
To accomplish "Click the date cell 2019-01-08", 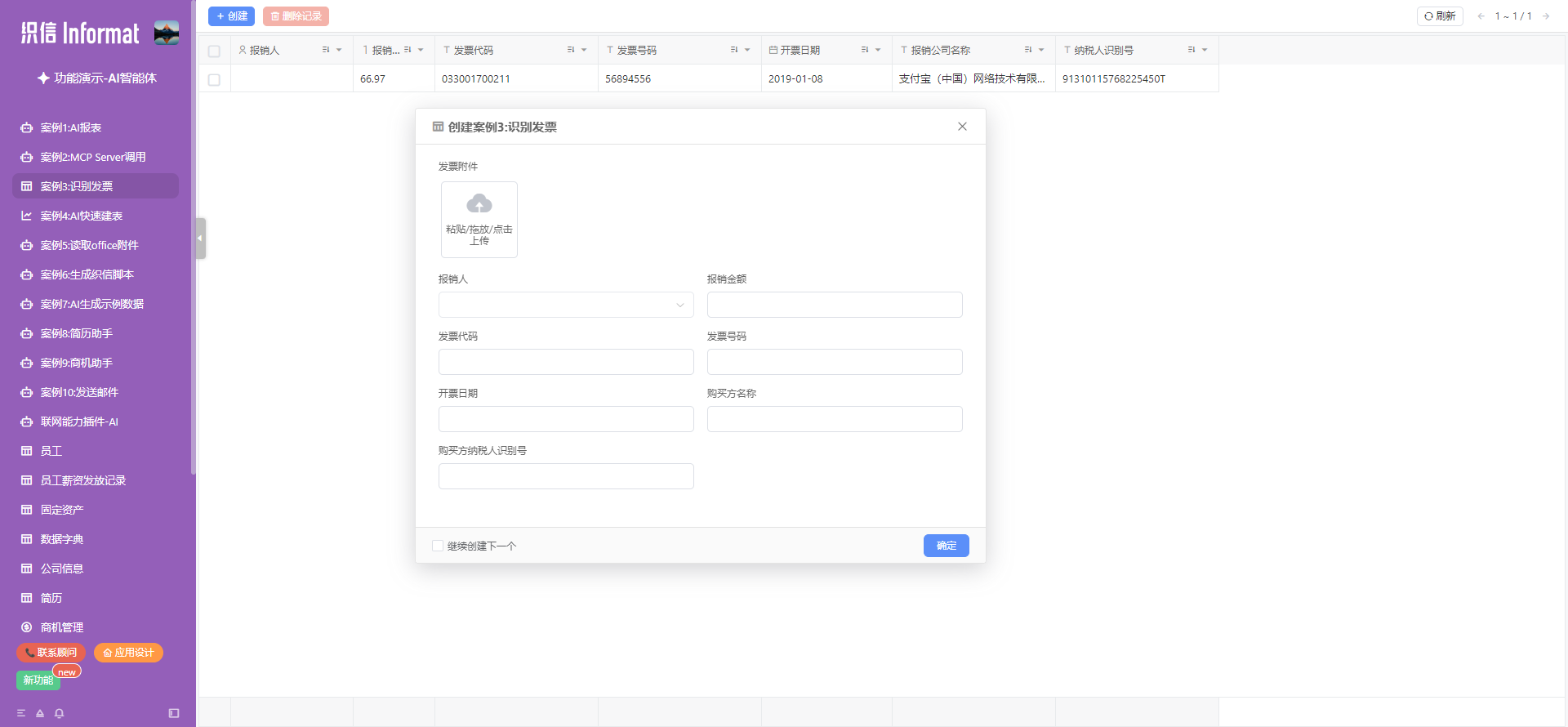I will click(826, 79).
